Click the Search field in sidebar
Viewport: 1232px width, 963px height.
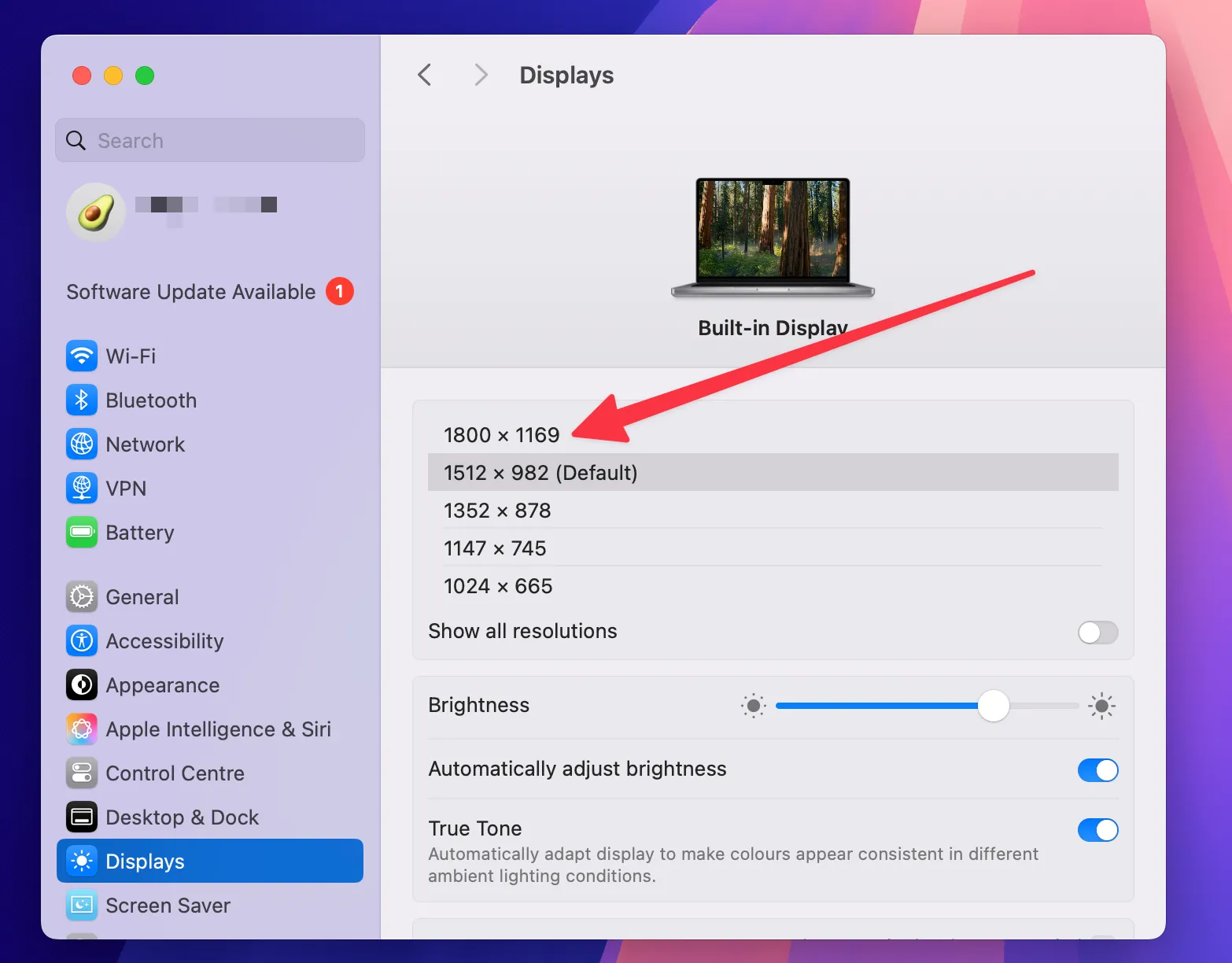[x=210, y=141]
